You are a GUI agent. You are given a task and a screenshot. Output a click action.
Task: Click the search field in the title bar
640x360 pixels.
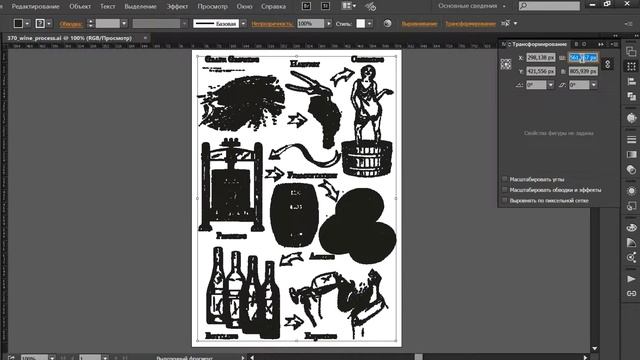coord(549,6)
